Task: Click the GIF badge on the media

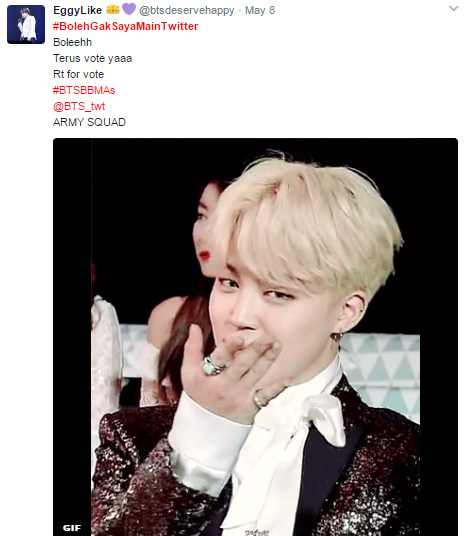Action: [x=72, y=527]
